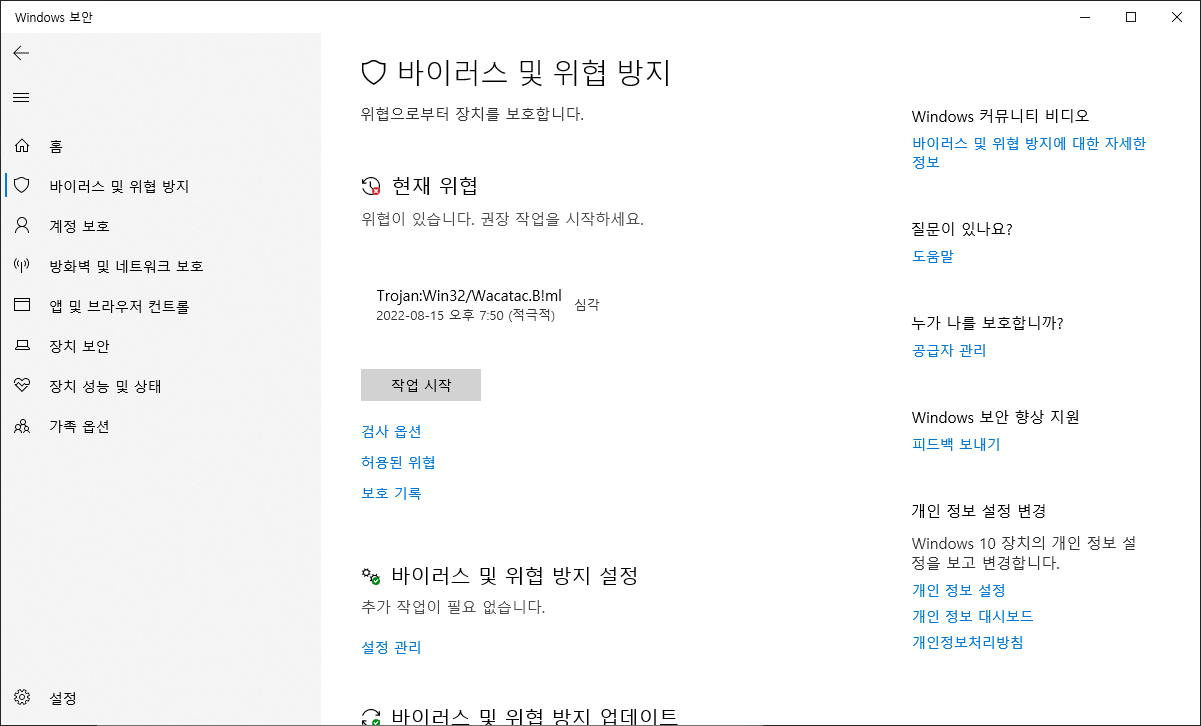
Task: Click the Windows 보안 향상 지원 heading
Action: click(x=996, y=418)
